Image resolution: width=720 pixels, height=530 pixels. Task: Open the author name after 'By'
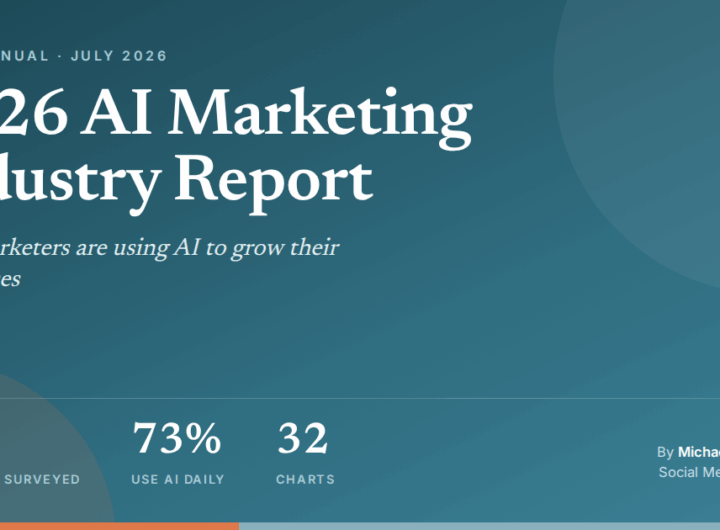tap(699, 452)
